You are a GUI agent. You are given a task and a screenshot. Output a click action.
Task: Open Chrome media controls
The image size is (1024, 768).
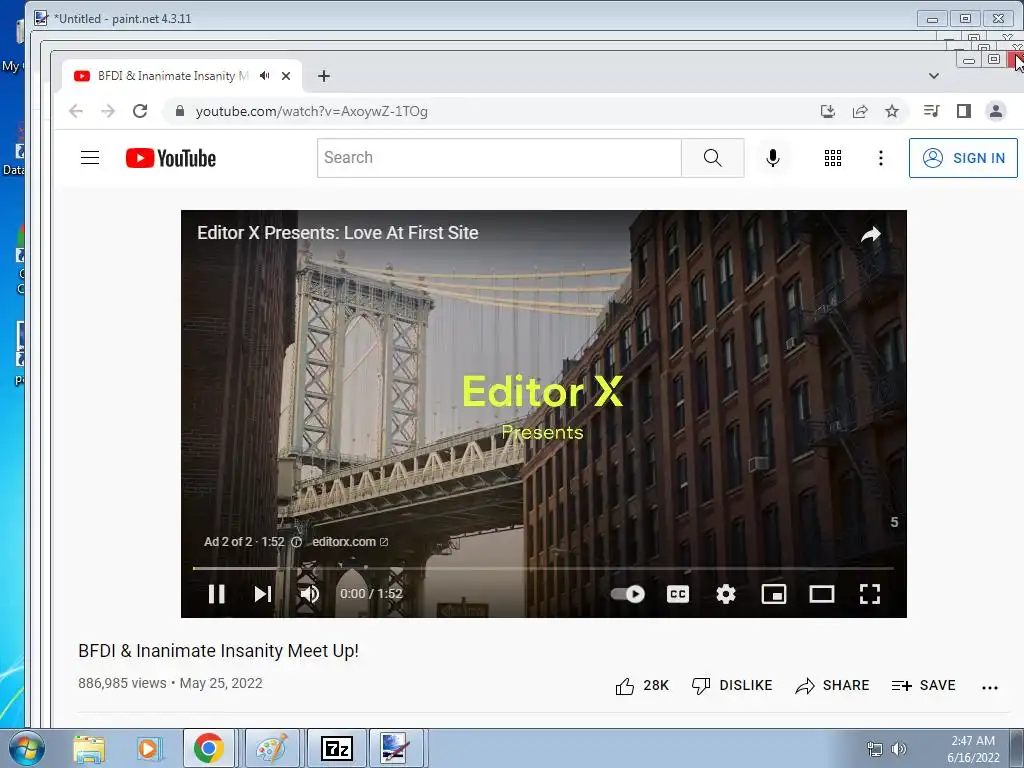click(x=931, y=111)
